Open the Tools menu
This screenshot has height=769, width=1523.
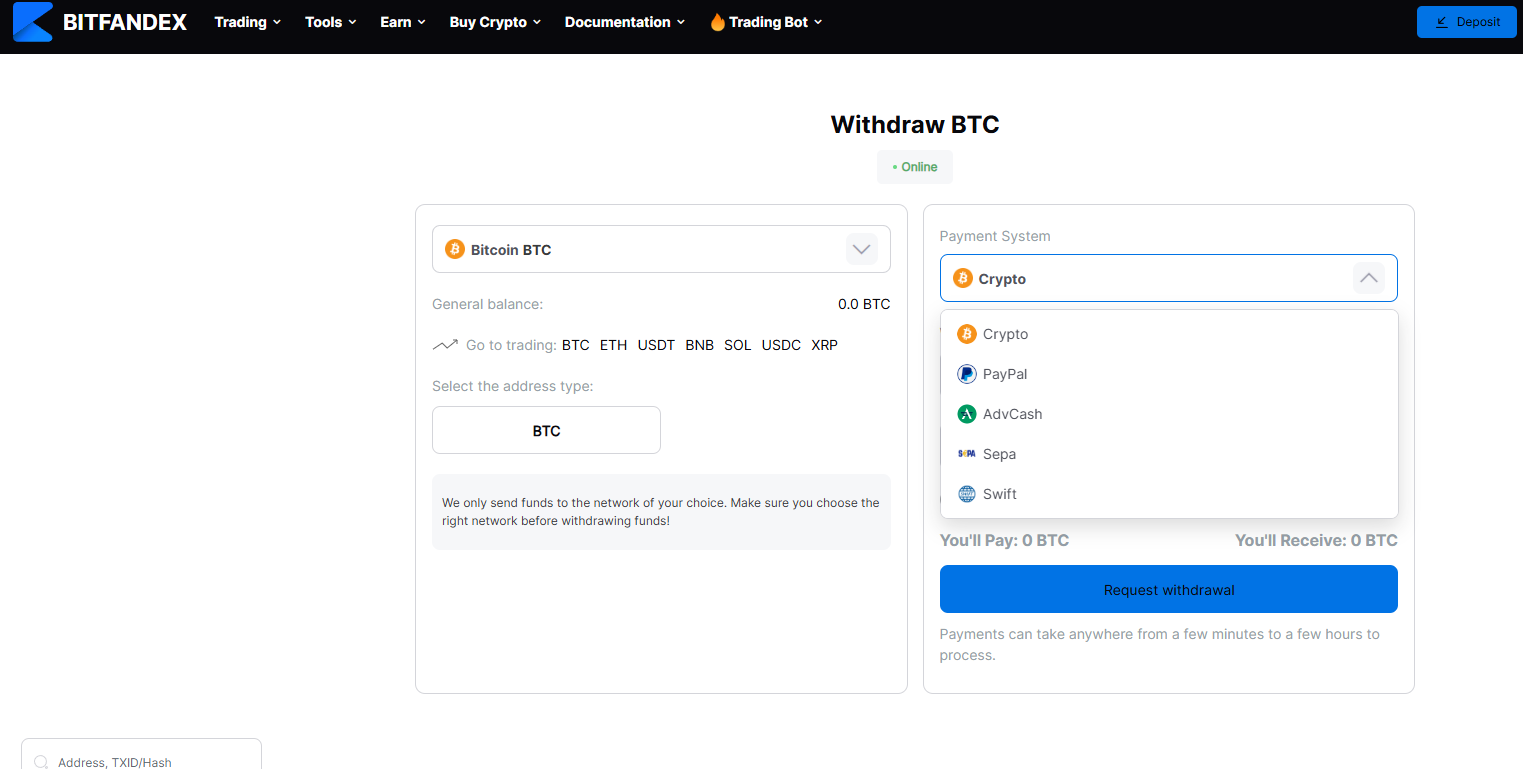click(330, 22)
